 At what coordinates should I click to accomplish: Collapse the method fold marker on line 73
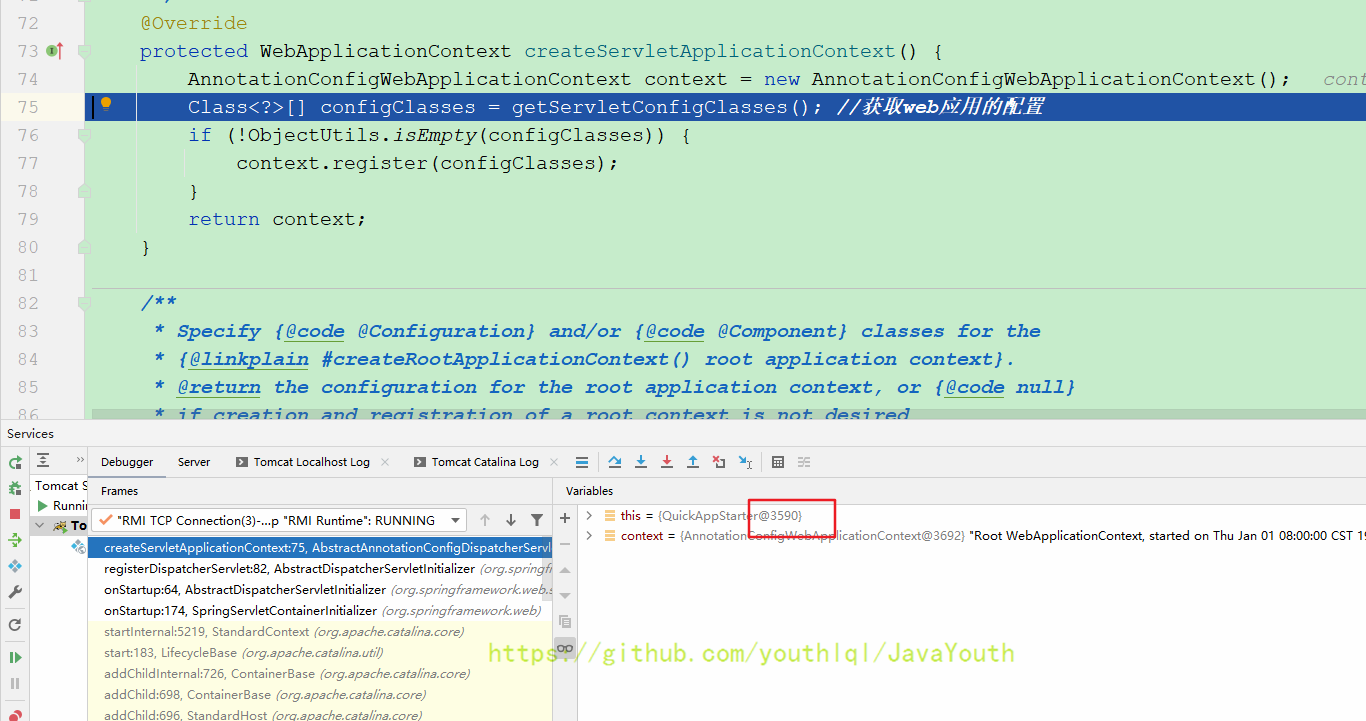84,51
